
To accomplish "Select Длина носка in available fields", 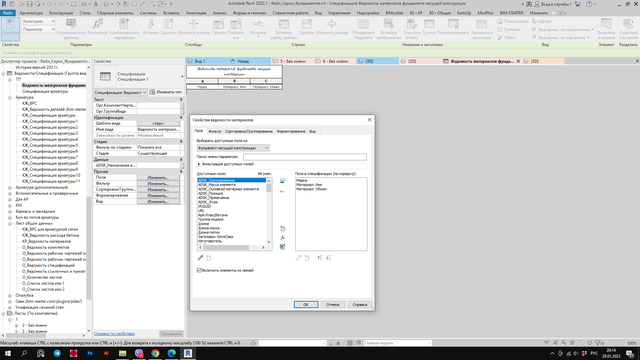I will coord(209,228).
